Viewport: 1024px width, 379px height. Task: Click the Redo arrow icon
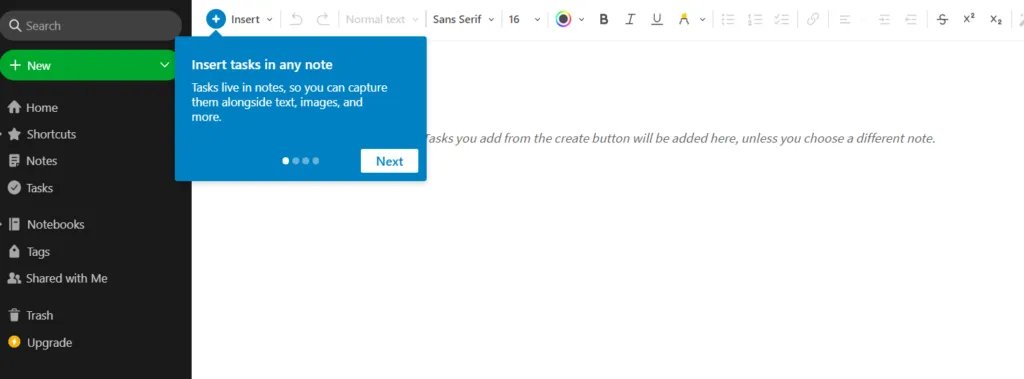click(323, 19)
